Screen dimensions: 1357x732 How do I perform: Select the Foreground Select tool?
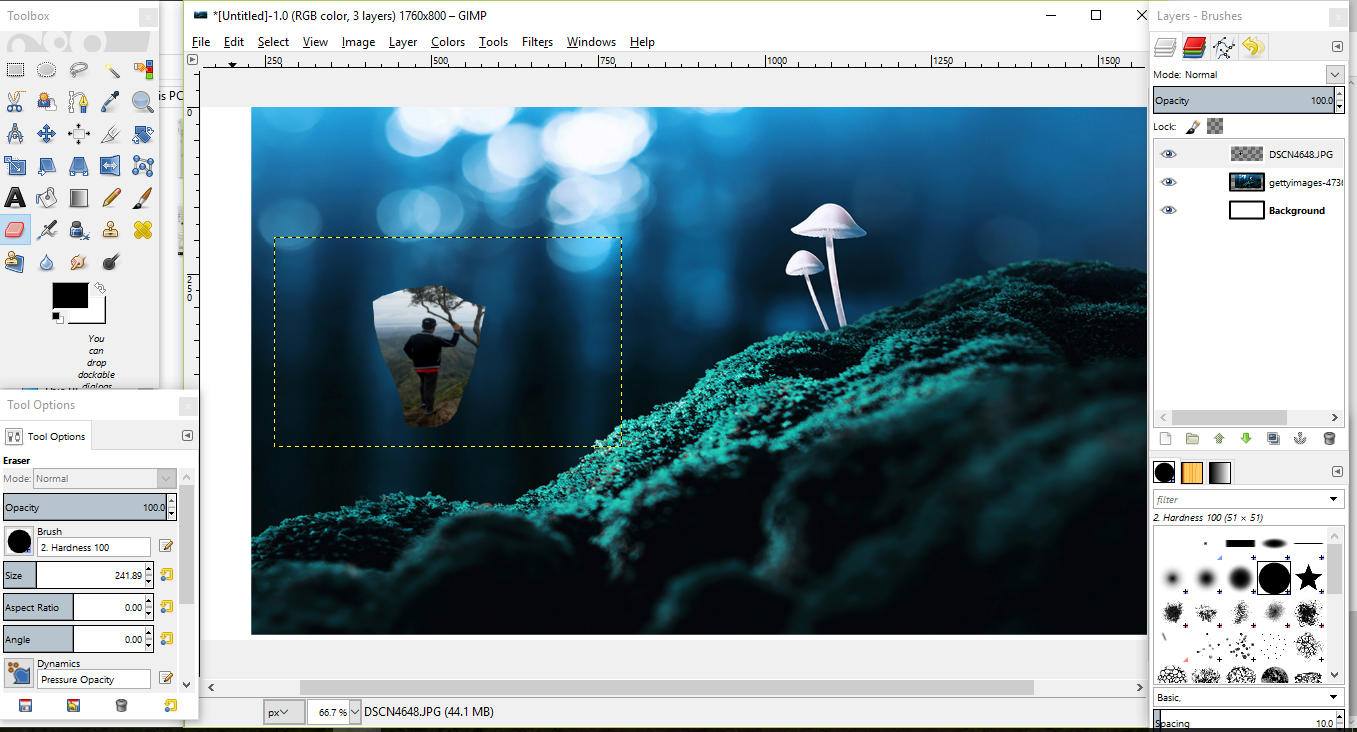tap(47, 102)
